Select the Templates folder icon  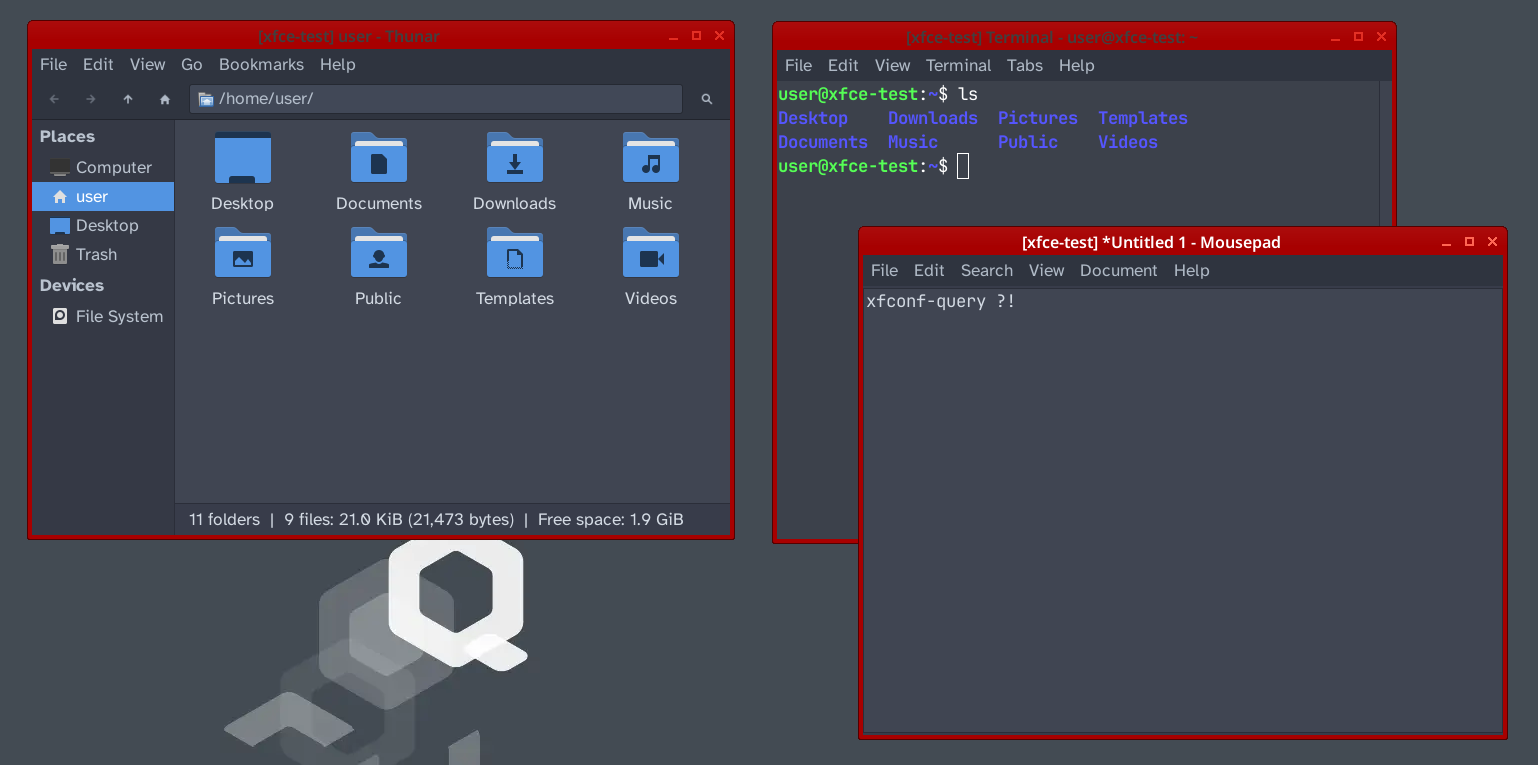click(x=515, y=254)
